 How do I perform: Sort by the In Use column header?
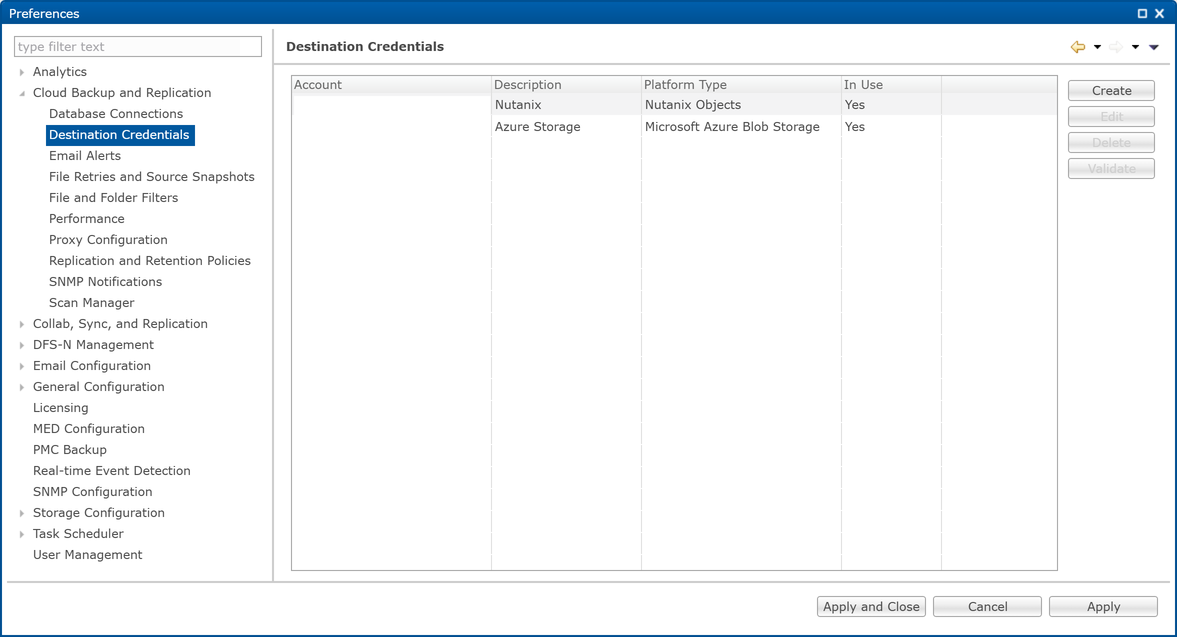coord(891,85)
